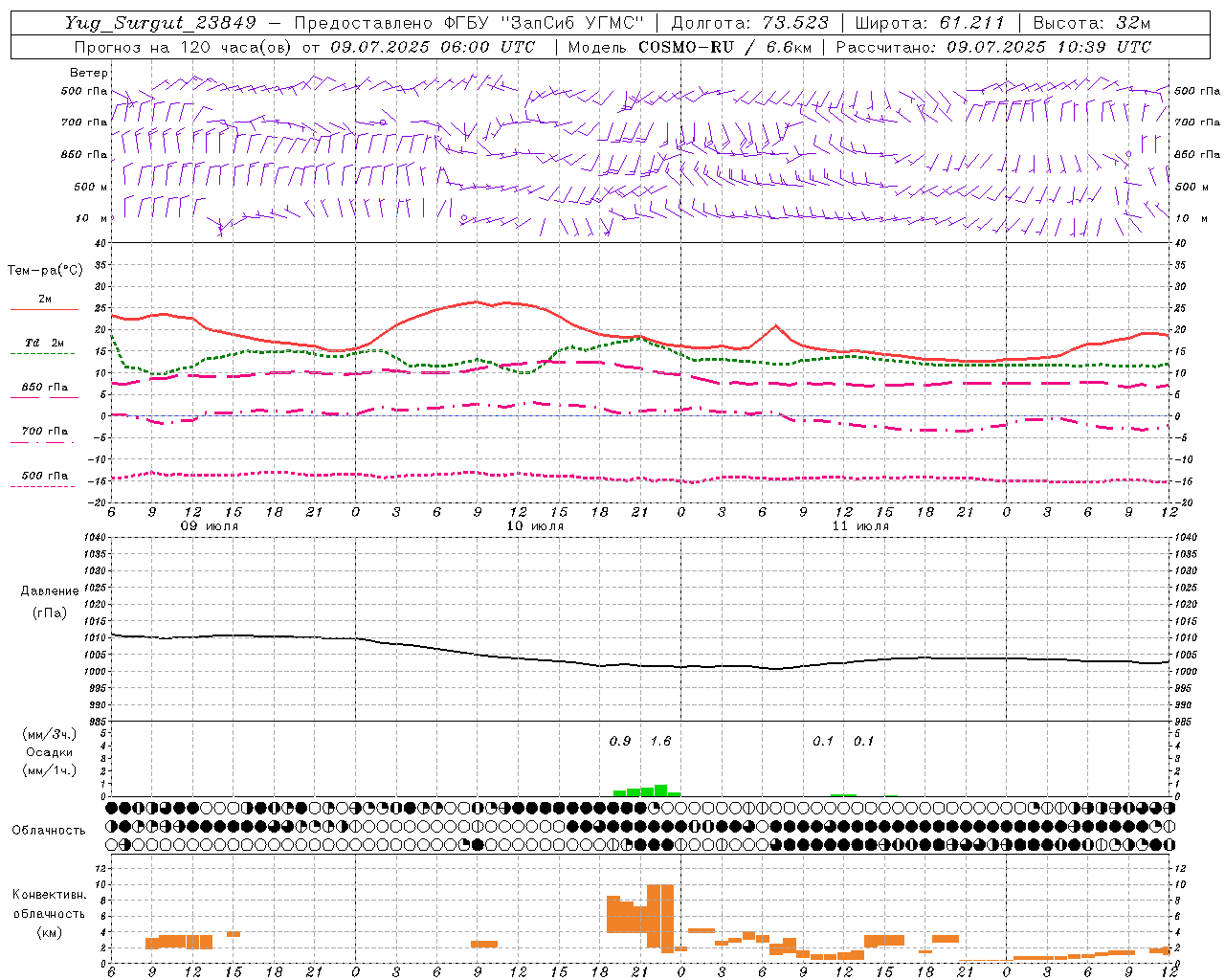Click the Рассчитано: 09.07.2025 10:39 UTC text
The width and height of the screenshot is (1225, 980).
tap(993, 47)
